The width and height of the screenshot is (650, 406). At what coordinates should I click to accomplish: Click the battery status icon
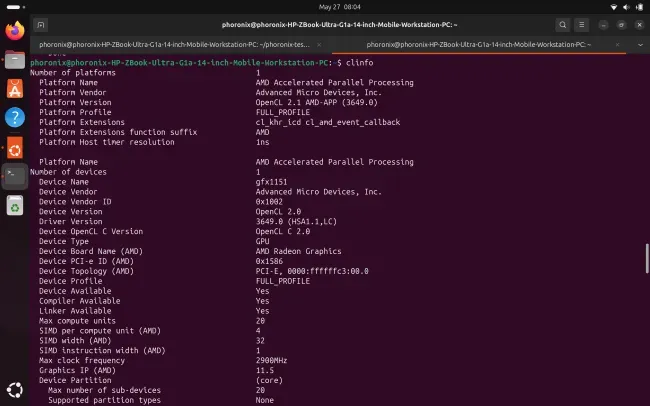639,7
